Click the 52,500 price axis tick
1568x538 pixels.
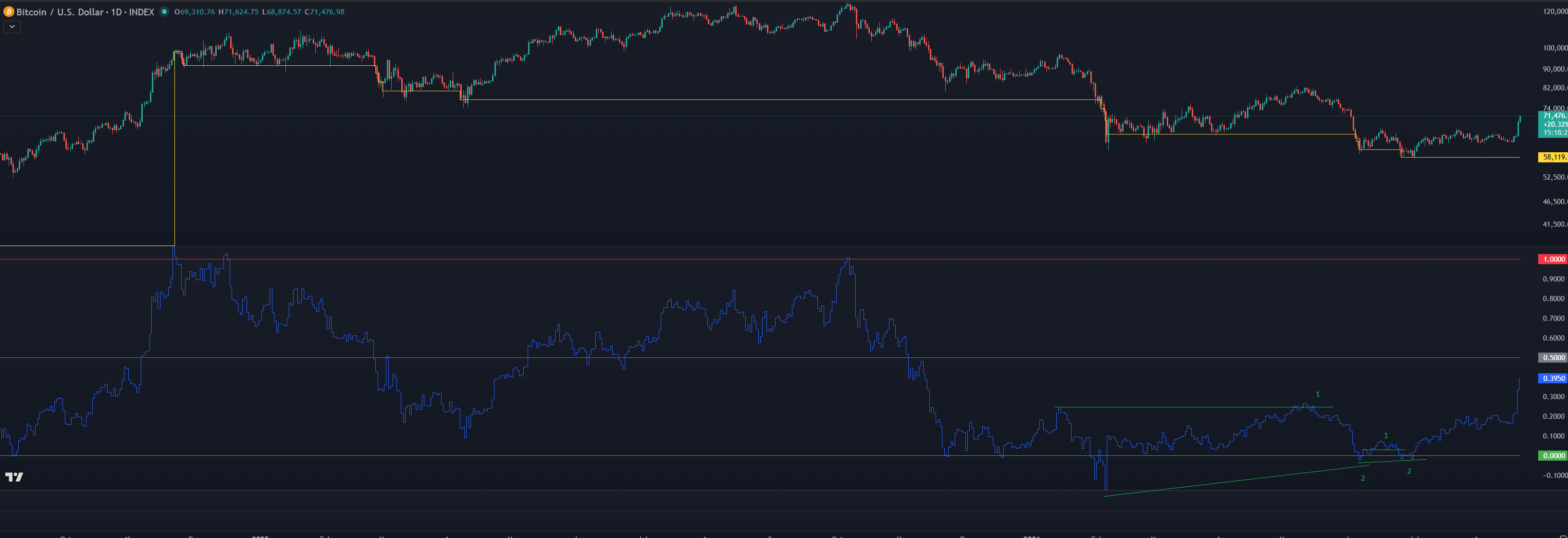(1555, 177)
